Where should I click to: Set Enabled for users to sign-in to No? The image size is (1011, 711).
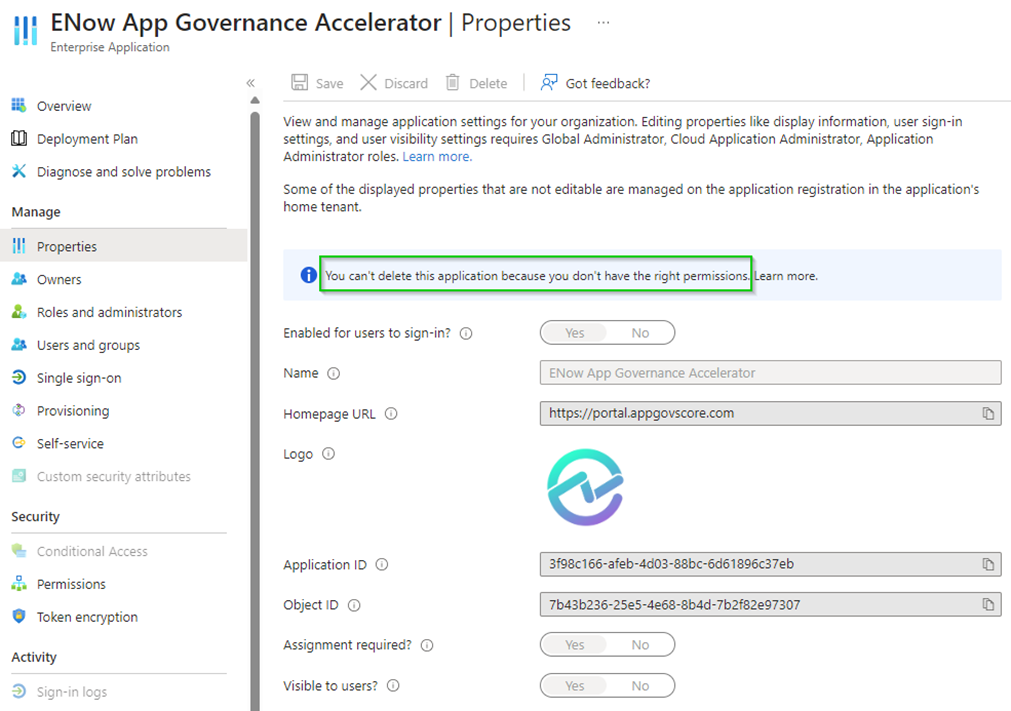(x=640, y=332)
